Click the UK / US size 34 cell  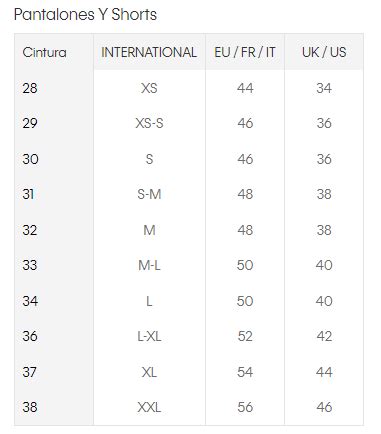click(324, 88)
